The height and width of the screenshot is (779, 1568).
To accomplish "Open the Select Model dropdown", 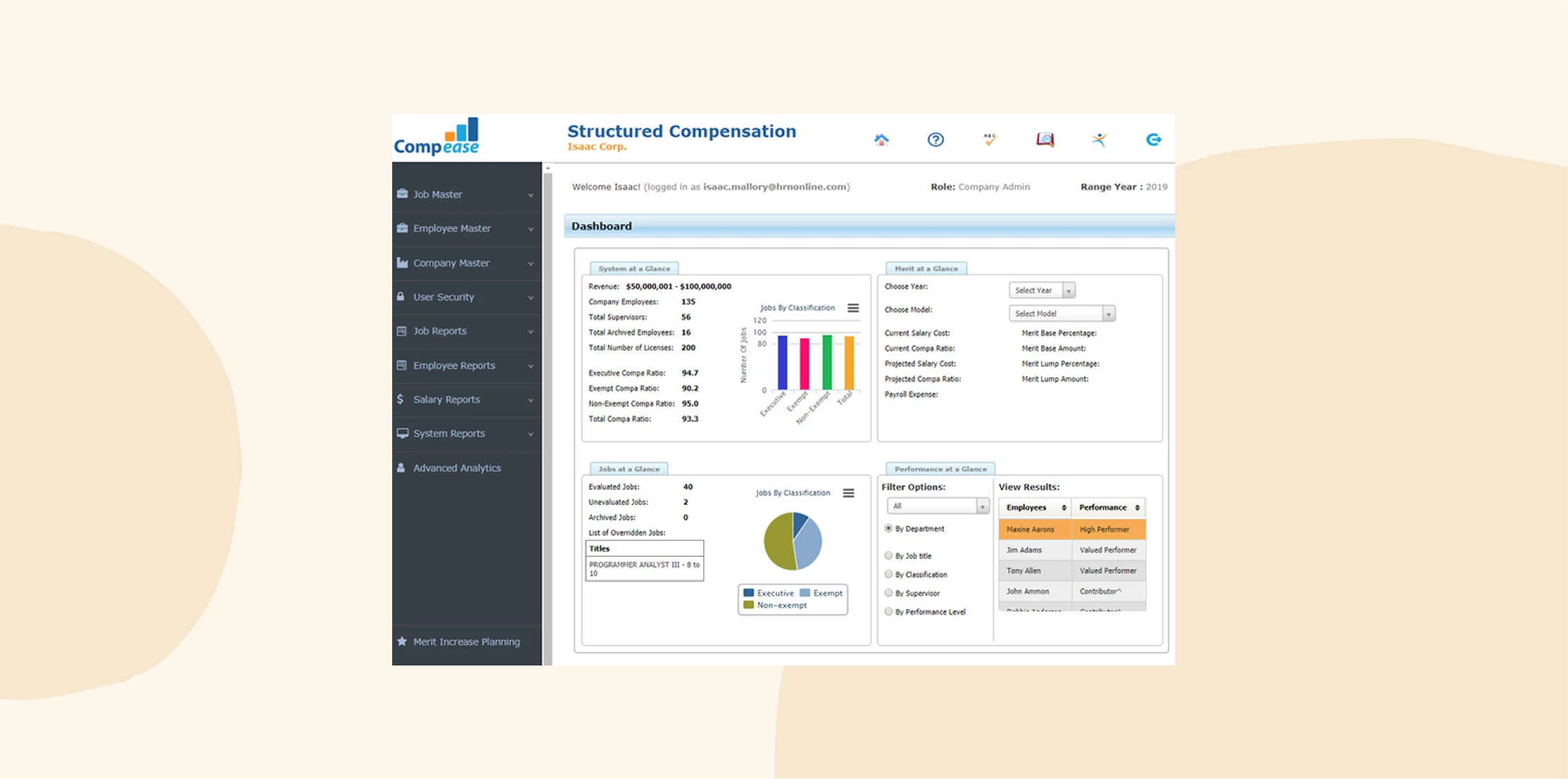I will click(x=1062, y=314).
